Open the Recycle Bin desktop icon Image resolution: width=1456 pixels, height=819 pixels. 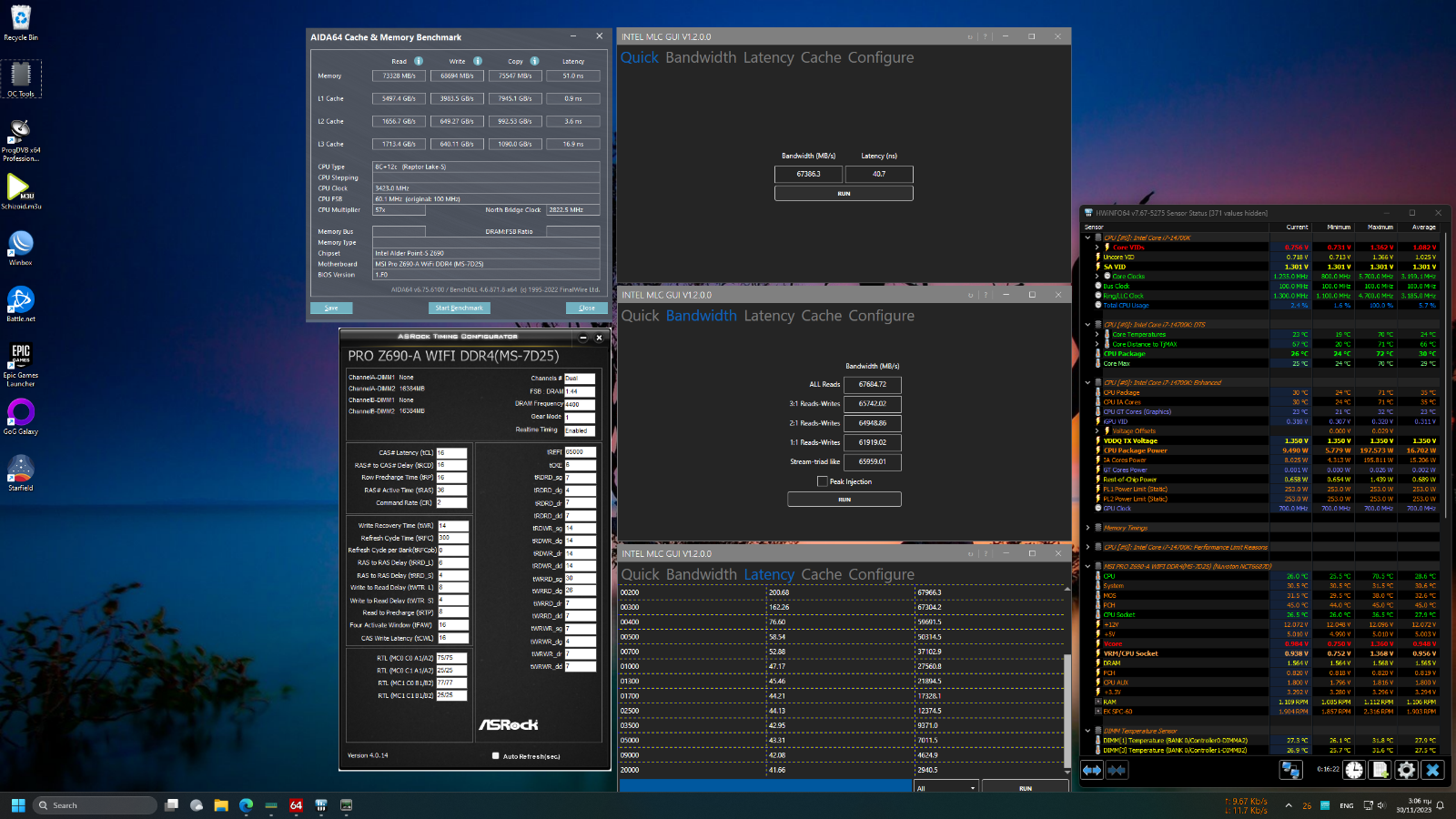click(20, 23)
